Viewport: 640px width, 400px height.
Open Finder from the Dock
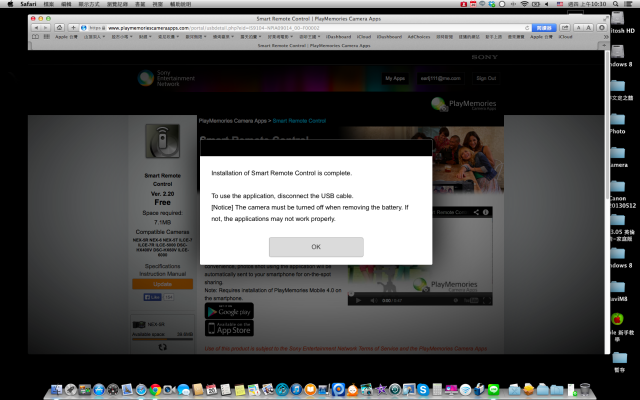[x=56, y=390]
